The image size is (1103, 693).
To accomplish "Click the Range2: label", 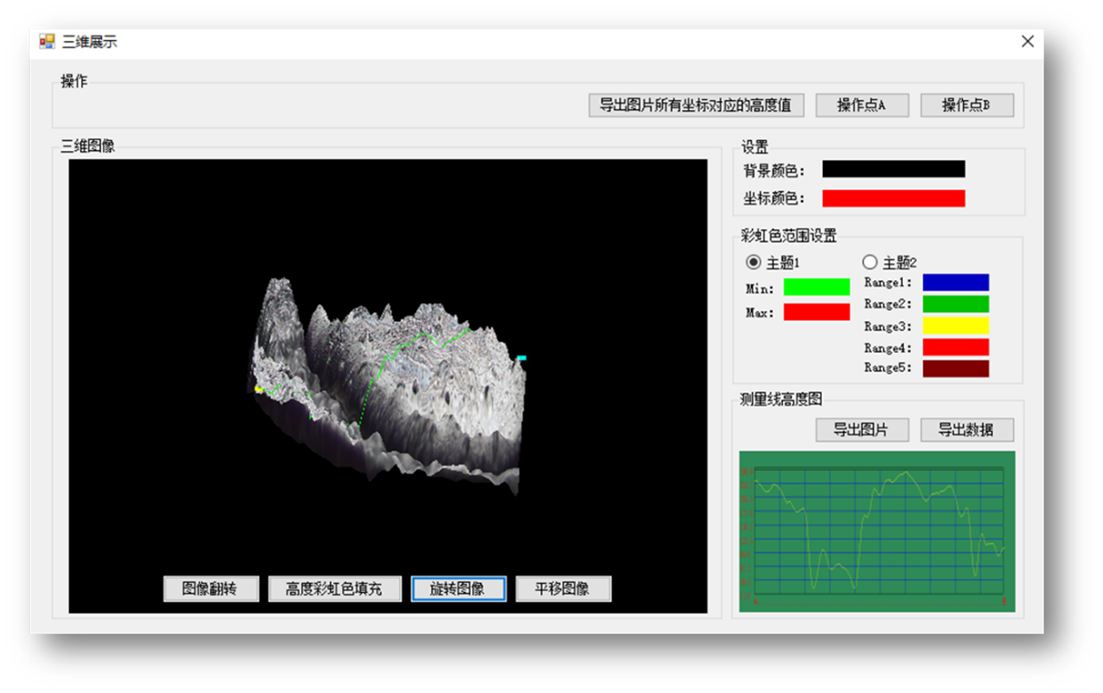I will click(888, 304).
